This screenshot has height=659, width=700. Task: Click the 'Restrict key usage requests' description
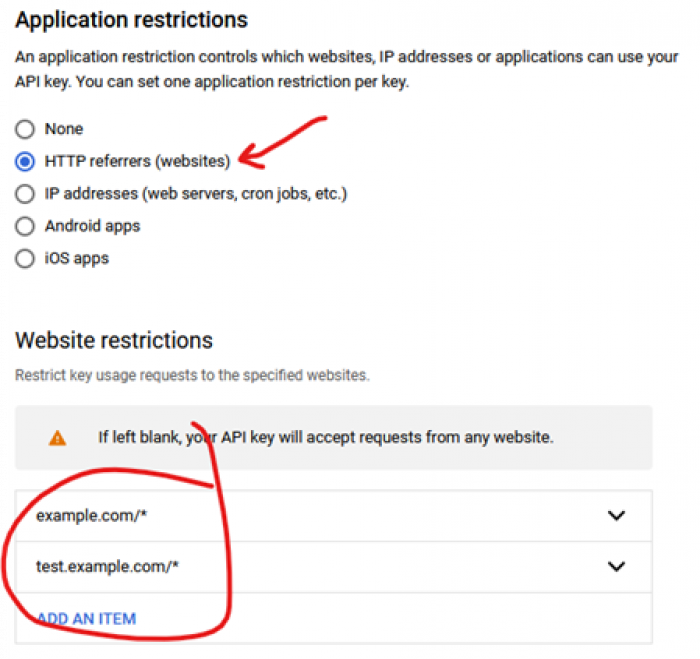tap(192, 375)
